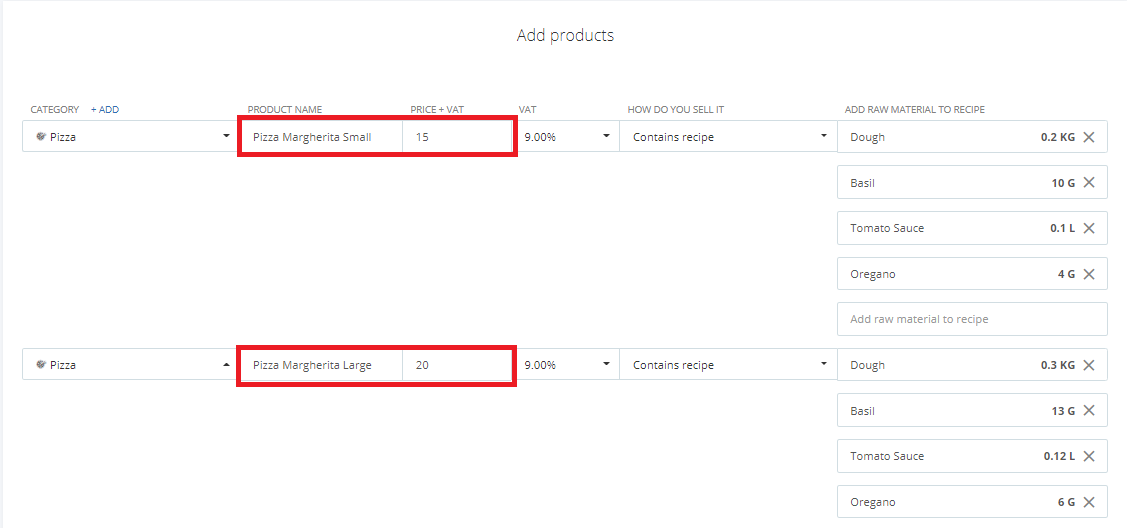Click the 'CATEGORY' column label
Screen dimensions: 1127x528
pyautogui.click(x=55, y=109)
